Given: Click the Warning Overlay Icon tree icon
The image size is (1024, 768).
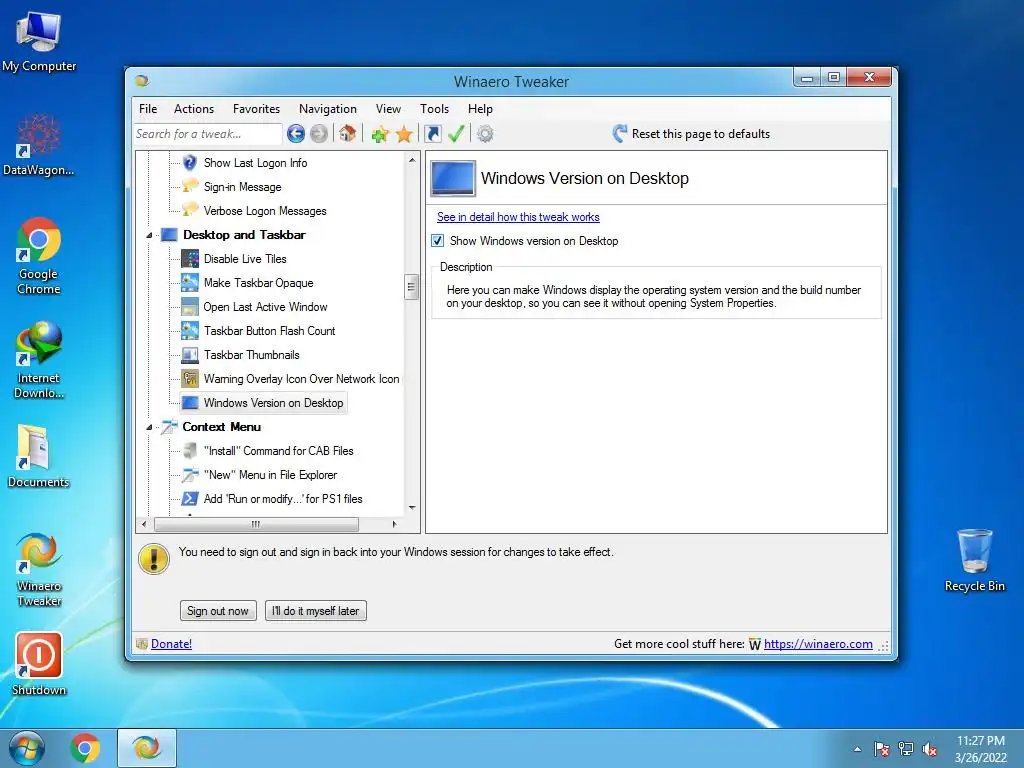Looking at the screenshot, I should pos(189,379).
